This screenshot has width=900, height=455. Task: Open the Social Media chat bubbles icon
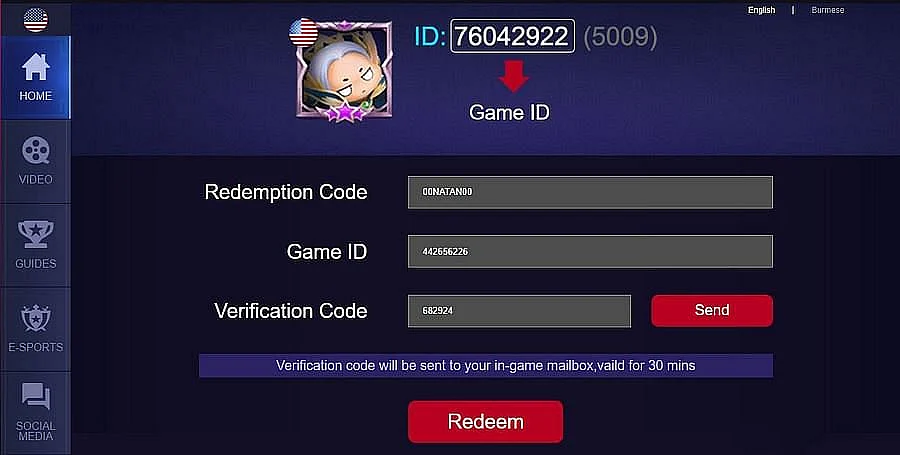(x=36, y=396)
